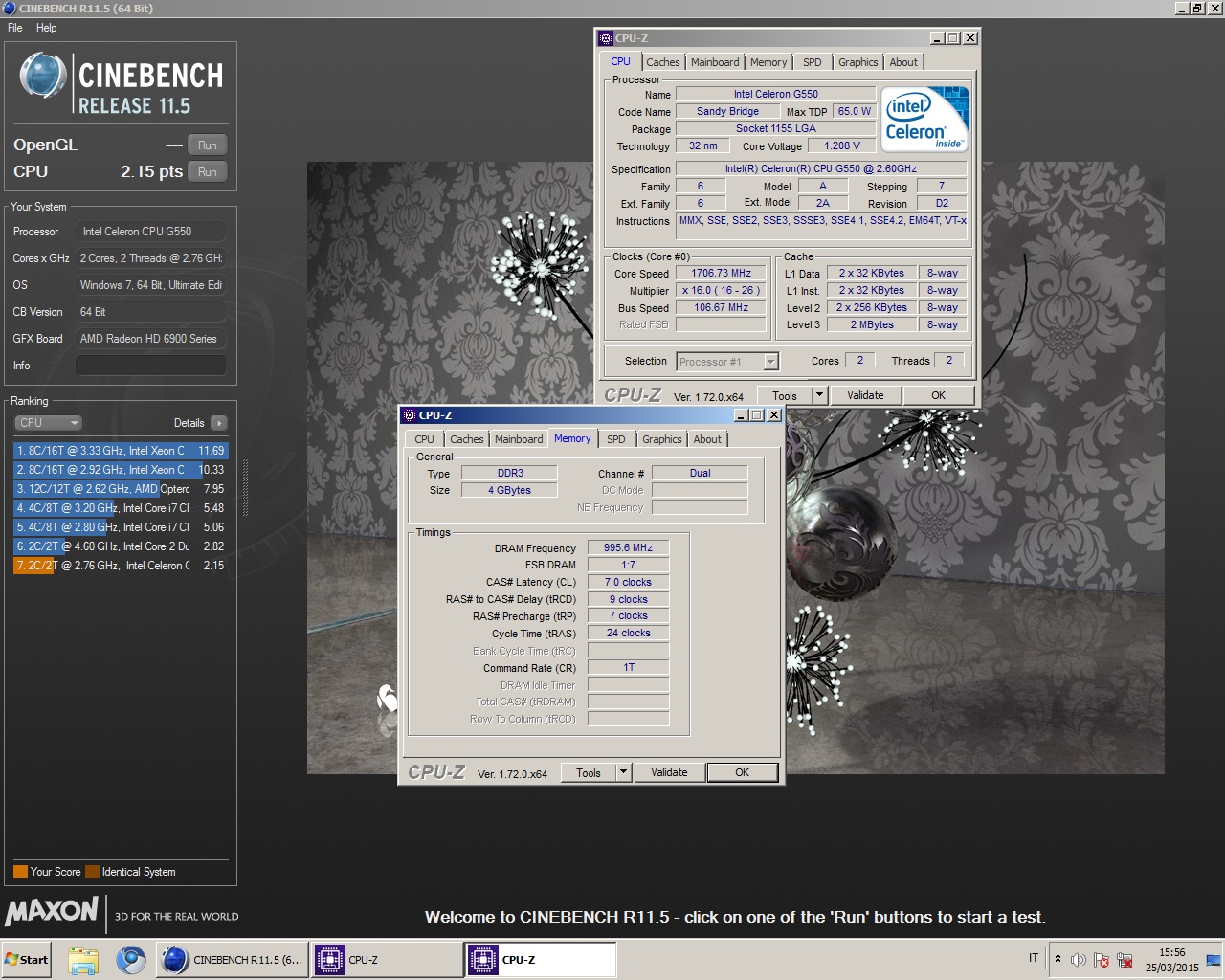
Task: Switch to Memory tab in top CPU-Z window
Action: coord(768,62)
